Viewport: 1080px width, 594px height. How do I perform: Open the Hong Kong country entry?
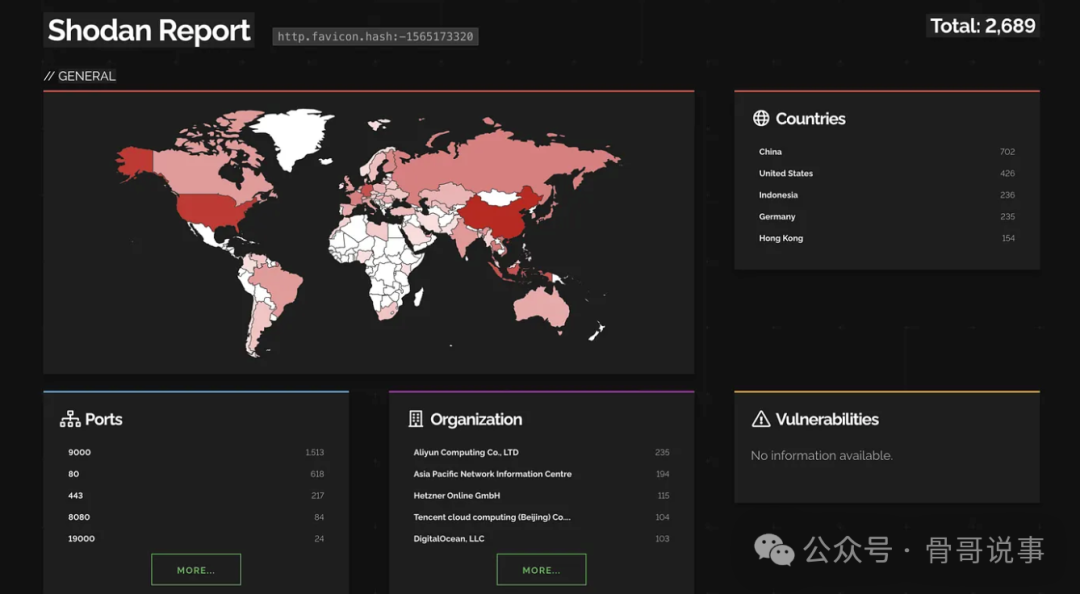780,238
